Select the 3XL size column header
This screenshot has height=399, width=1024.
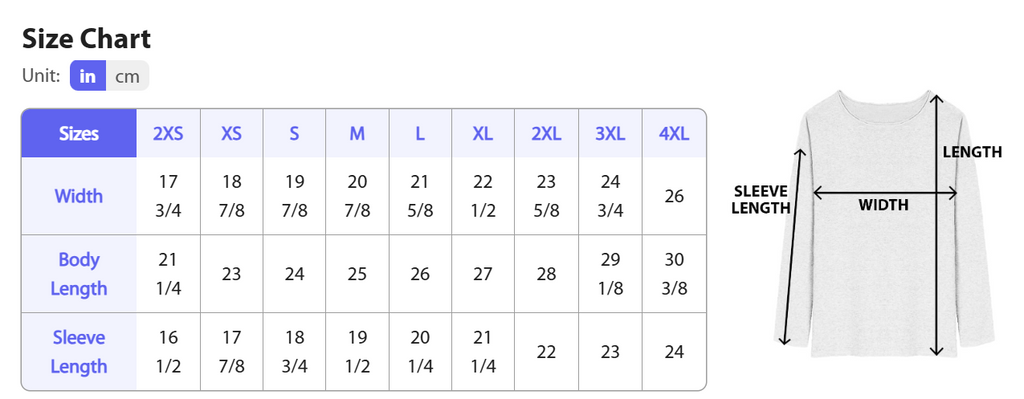tap(610, 133)
